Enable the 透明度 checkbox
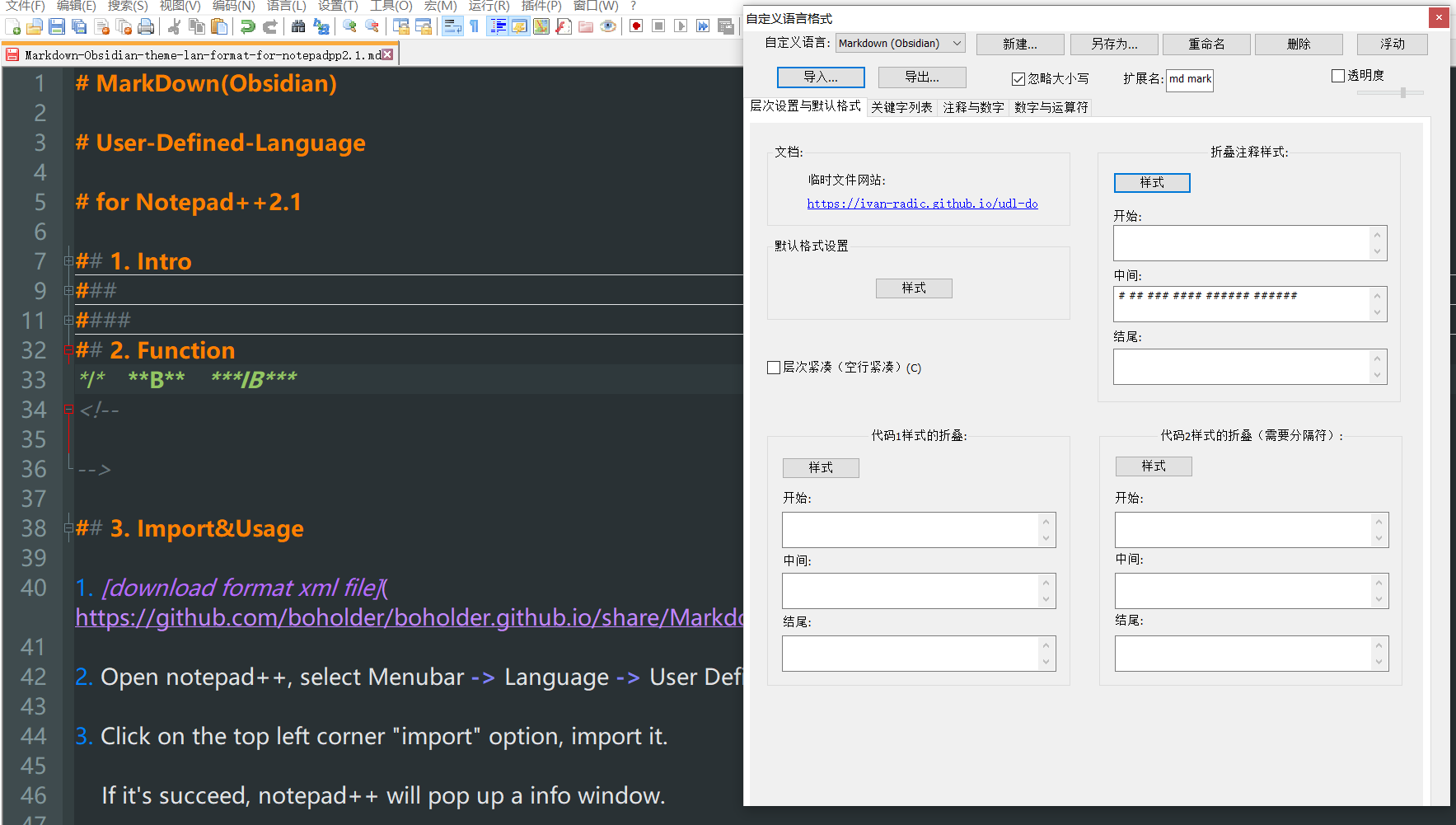Viewport: 1456px width, 825px height. pyautogui.click(x=1338, y=76)
